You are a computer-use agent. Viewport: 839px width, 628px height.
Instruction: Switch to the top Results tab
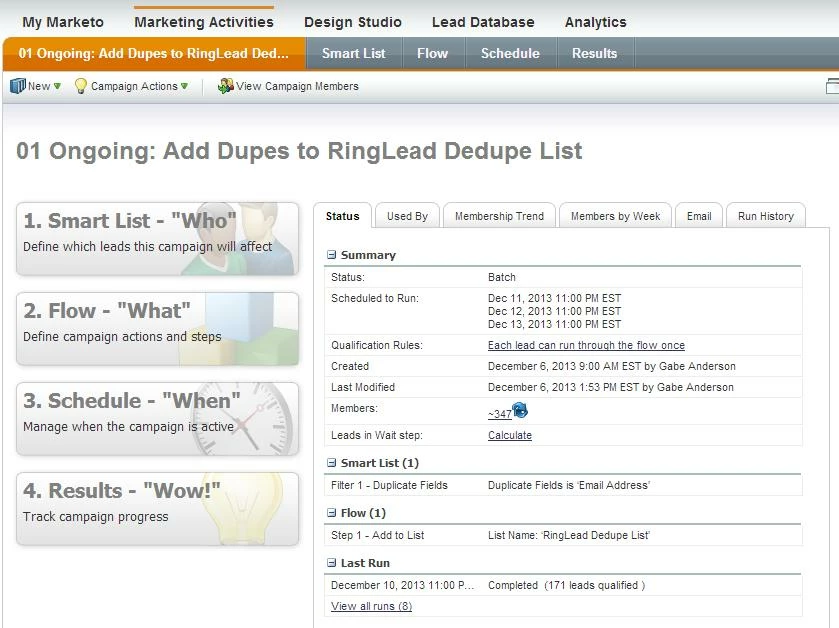click(x=594, y=53)
